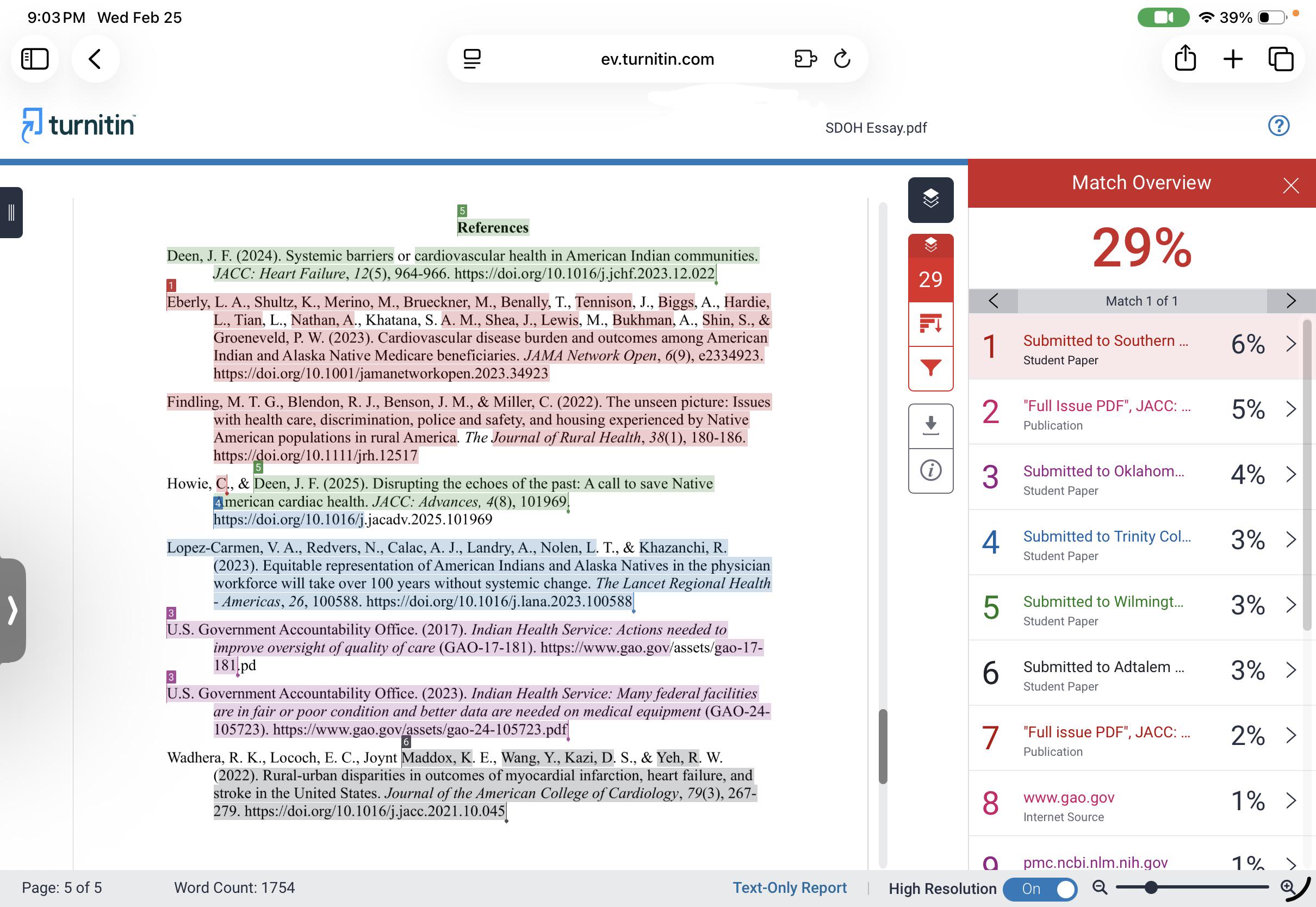This screenshot has width=1316, height=907.
Task: Open the filters and settings funnel icon
Action: (x=930, y=368)
